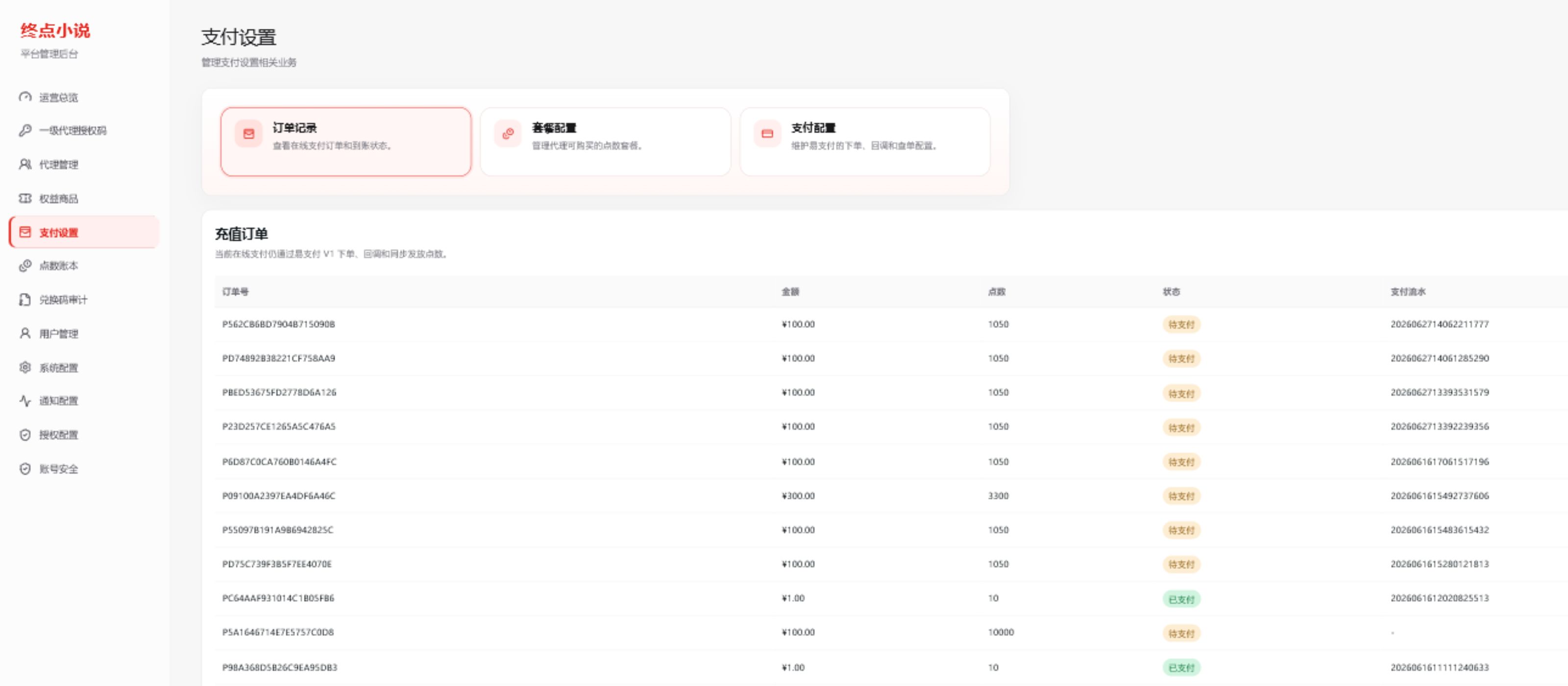Select order number P09100A2397EA4DF6A46C
Screen dimensions: 1568x686
click(279, 495)
